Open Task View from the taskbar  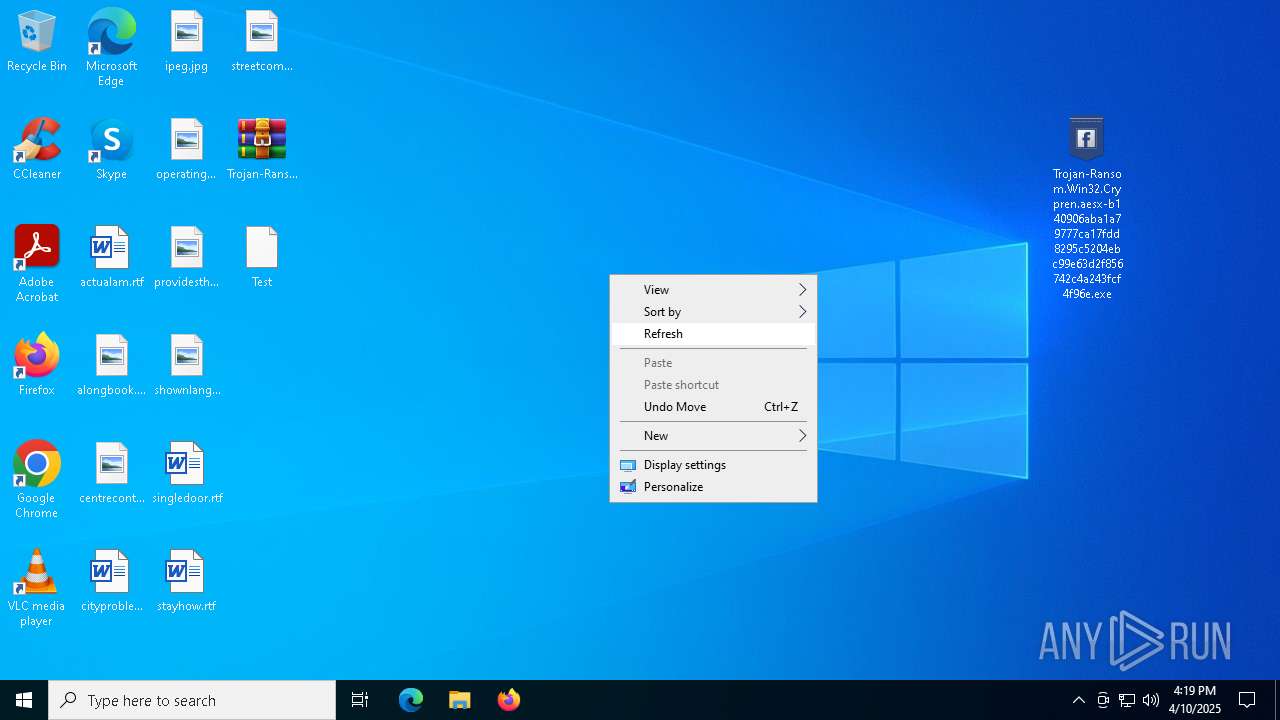pyautogui.click(x=360, y=700)
